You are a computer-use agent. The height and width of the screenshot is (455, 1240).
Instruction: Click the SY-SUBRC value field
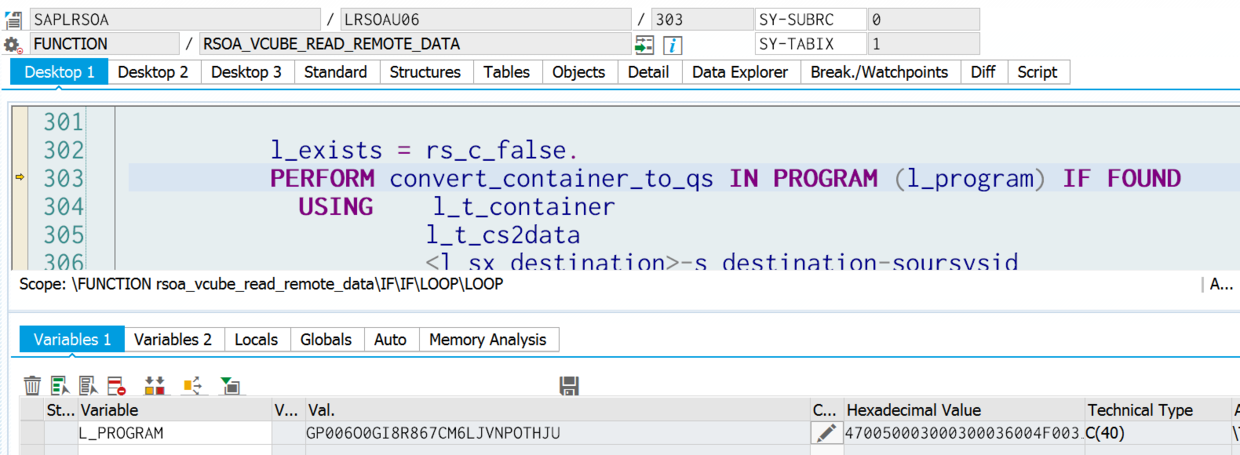(922, 20)
